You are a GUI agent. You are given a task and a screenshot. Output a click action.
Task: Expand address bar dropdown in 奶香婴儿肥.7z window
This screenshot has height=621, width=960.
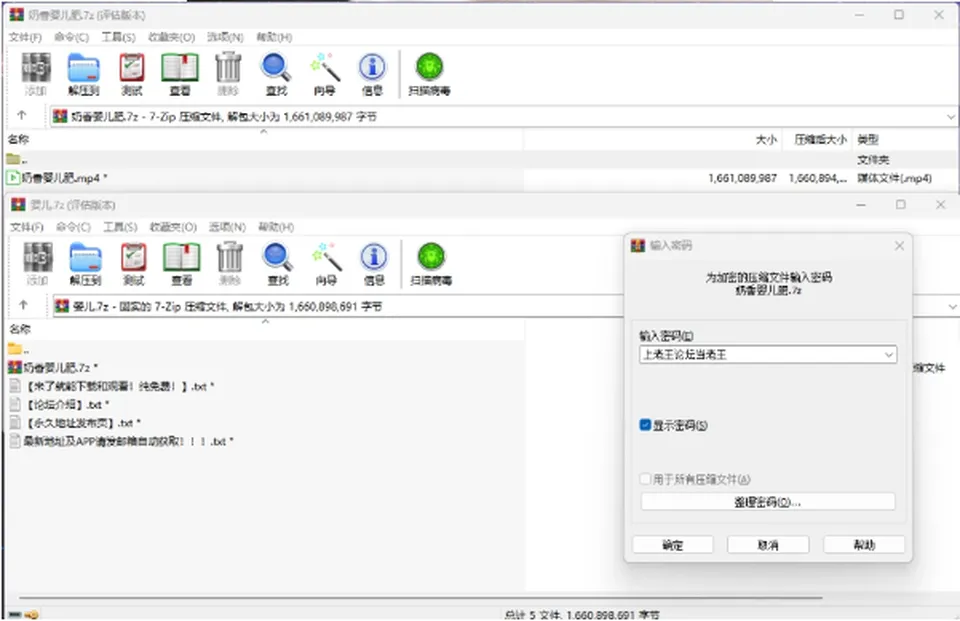(950, 116)
